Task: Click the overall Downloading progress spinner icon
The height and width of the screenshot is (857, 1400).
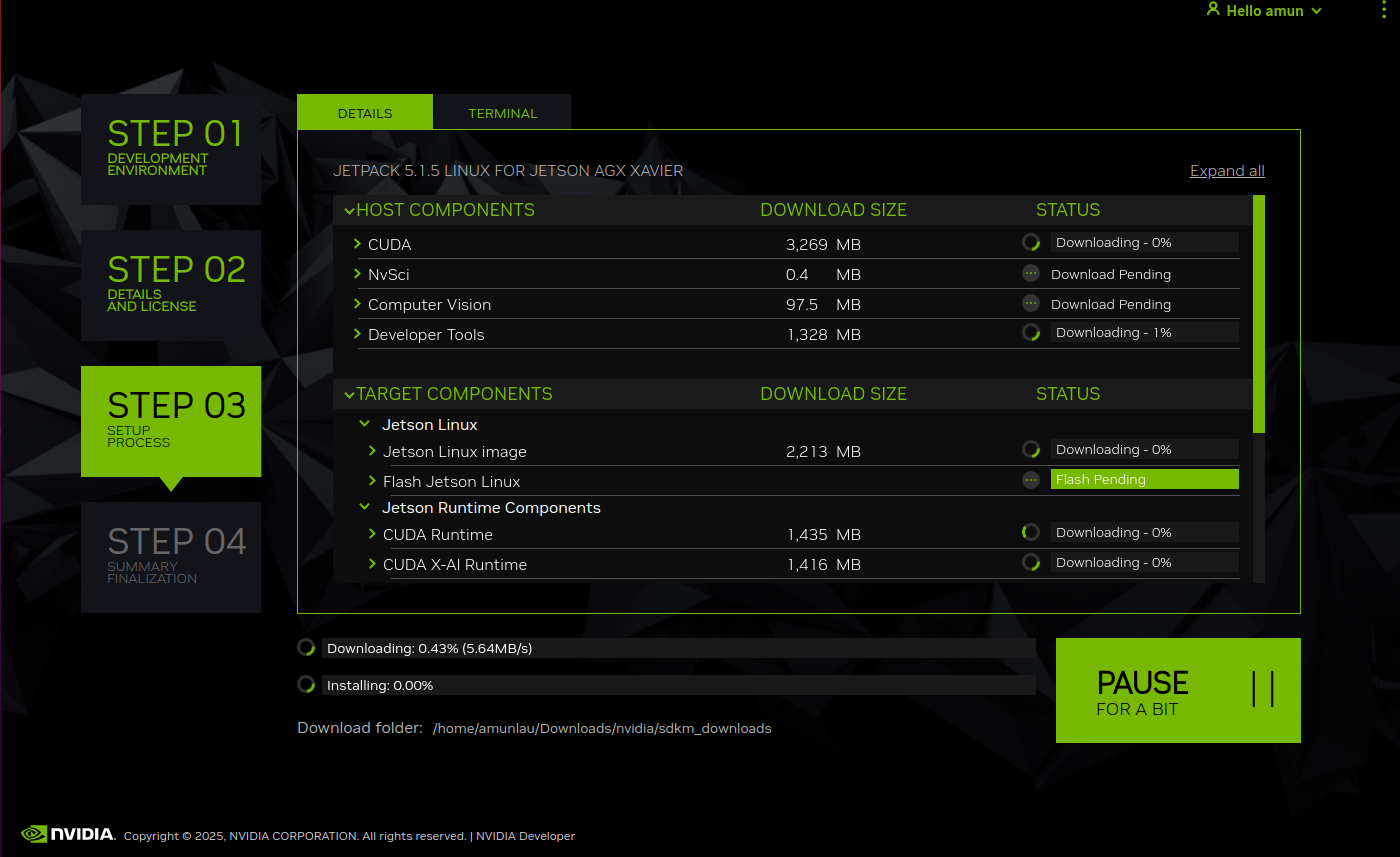Action: coord(307,647)
